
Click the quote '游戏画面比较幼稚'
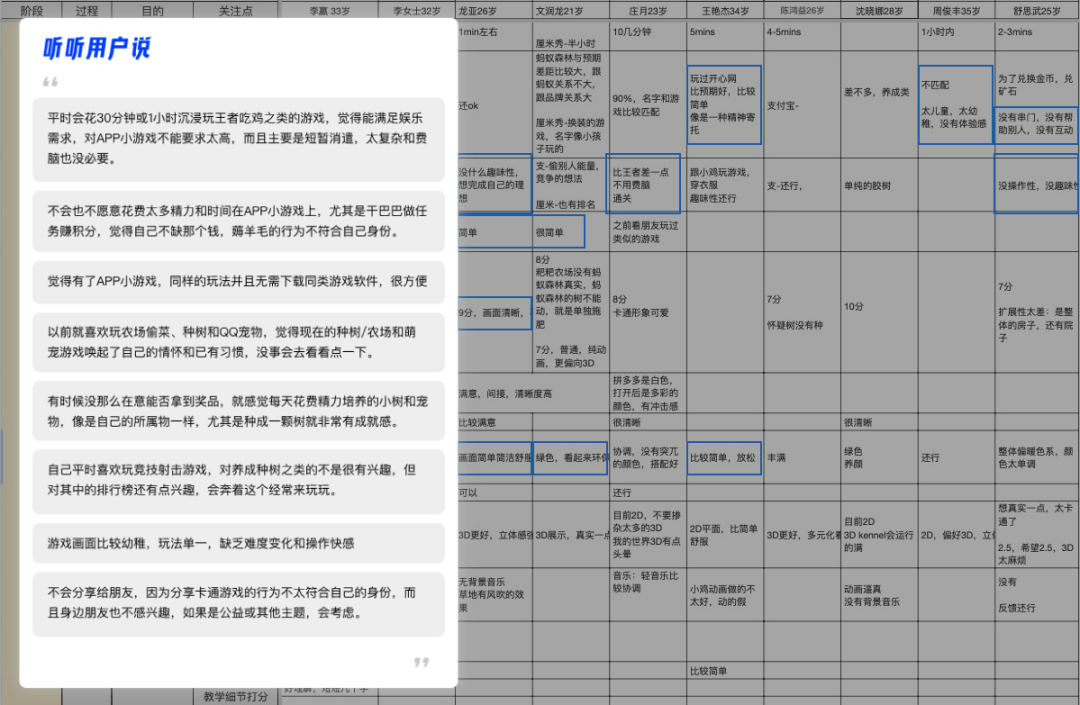click(x=238, y=543)
